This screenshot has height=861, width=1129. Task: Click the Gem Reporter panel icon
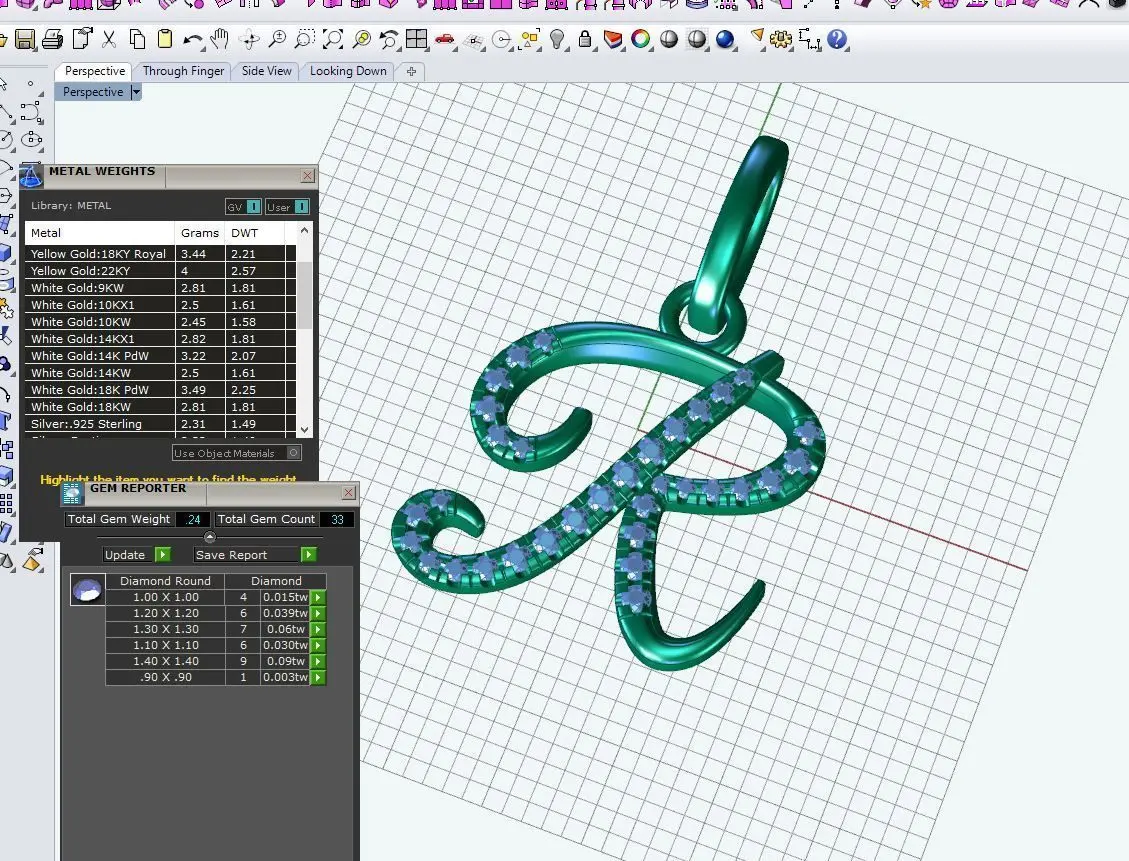click(x=72, y=494)
